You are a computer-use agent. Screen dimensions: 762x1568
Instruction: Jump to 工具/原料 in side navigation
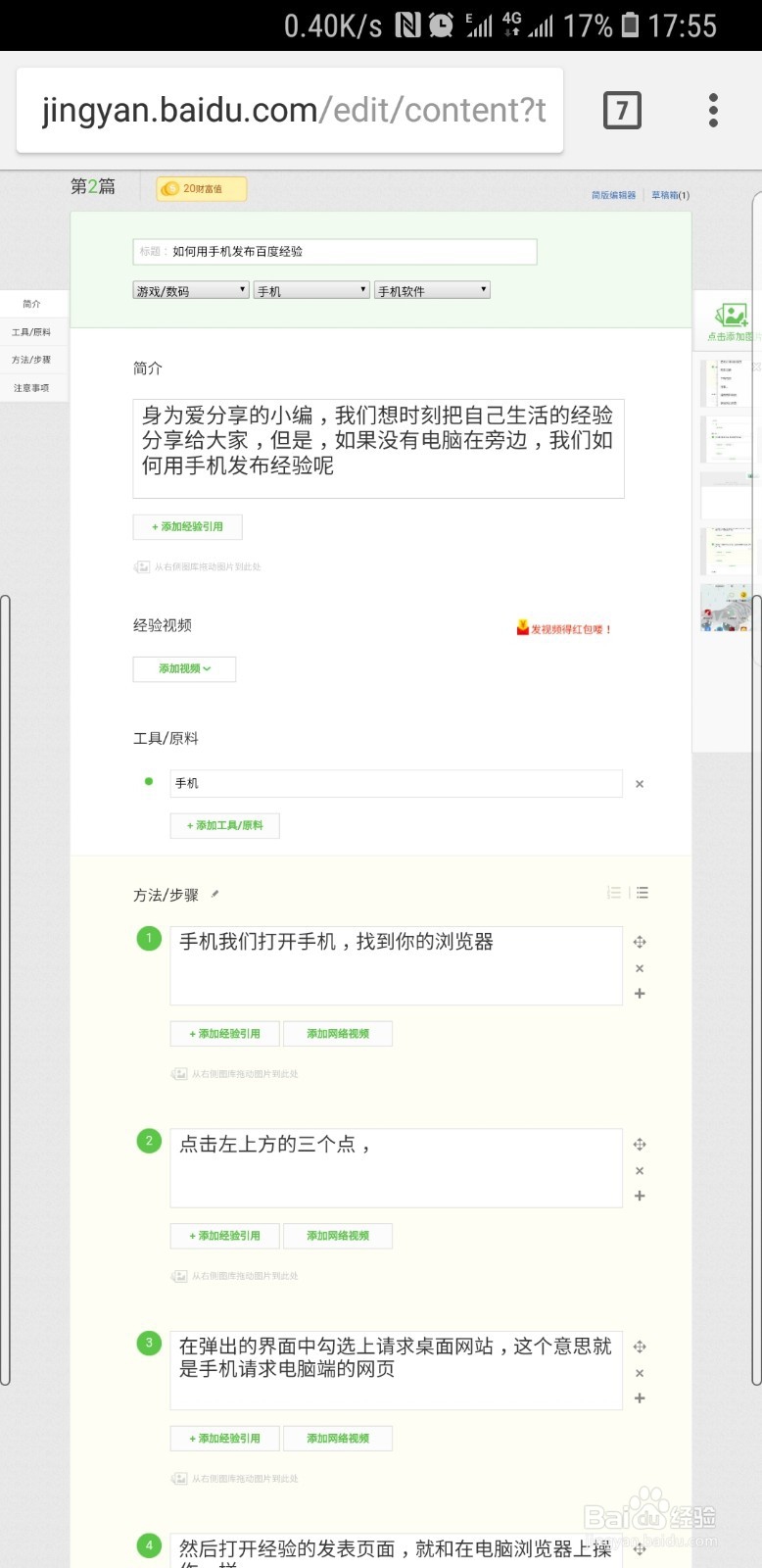[32, 332]
